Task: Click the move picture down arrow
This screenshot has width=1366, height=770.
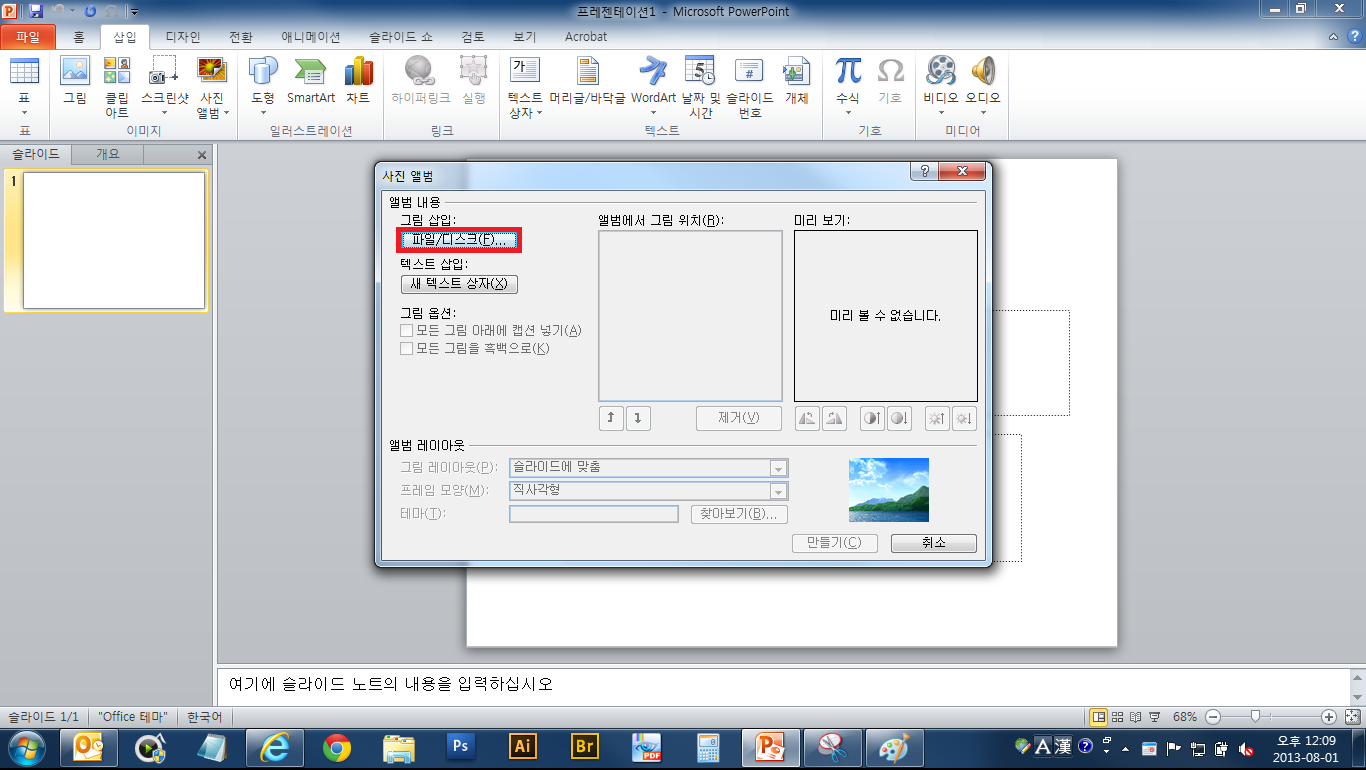Action: tap(638, 419)
